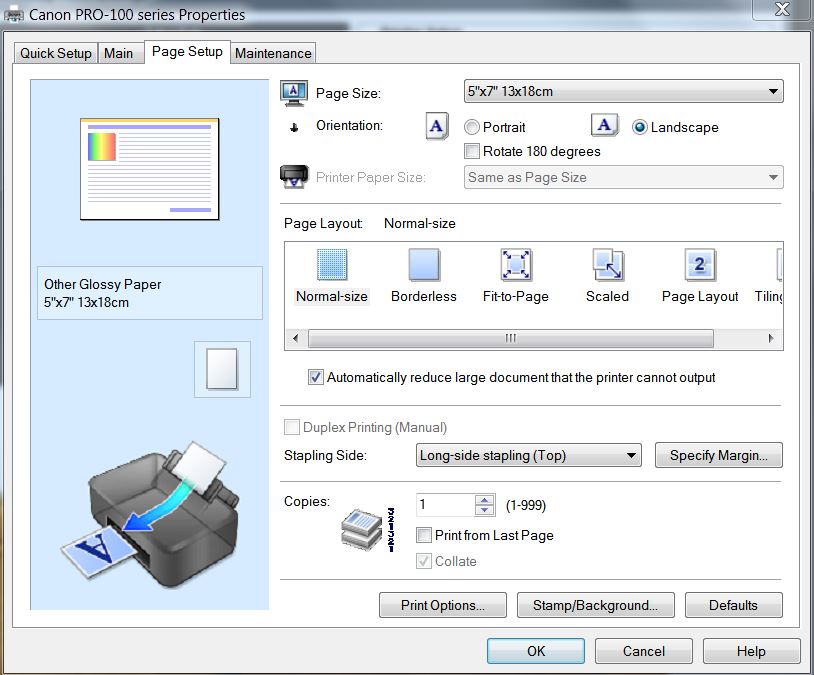814x675 pixels.
Task: Check the Duplex Printing (Manual) box
Action: pyautogui.click(x=292, y=427)
